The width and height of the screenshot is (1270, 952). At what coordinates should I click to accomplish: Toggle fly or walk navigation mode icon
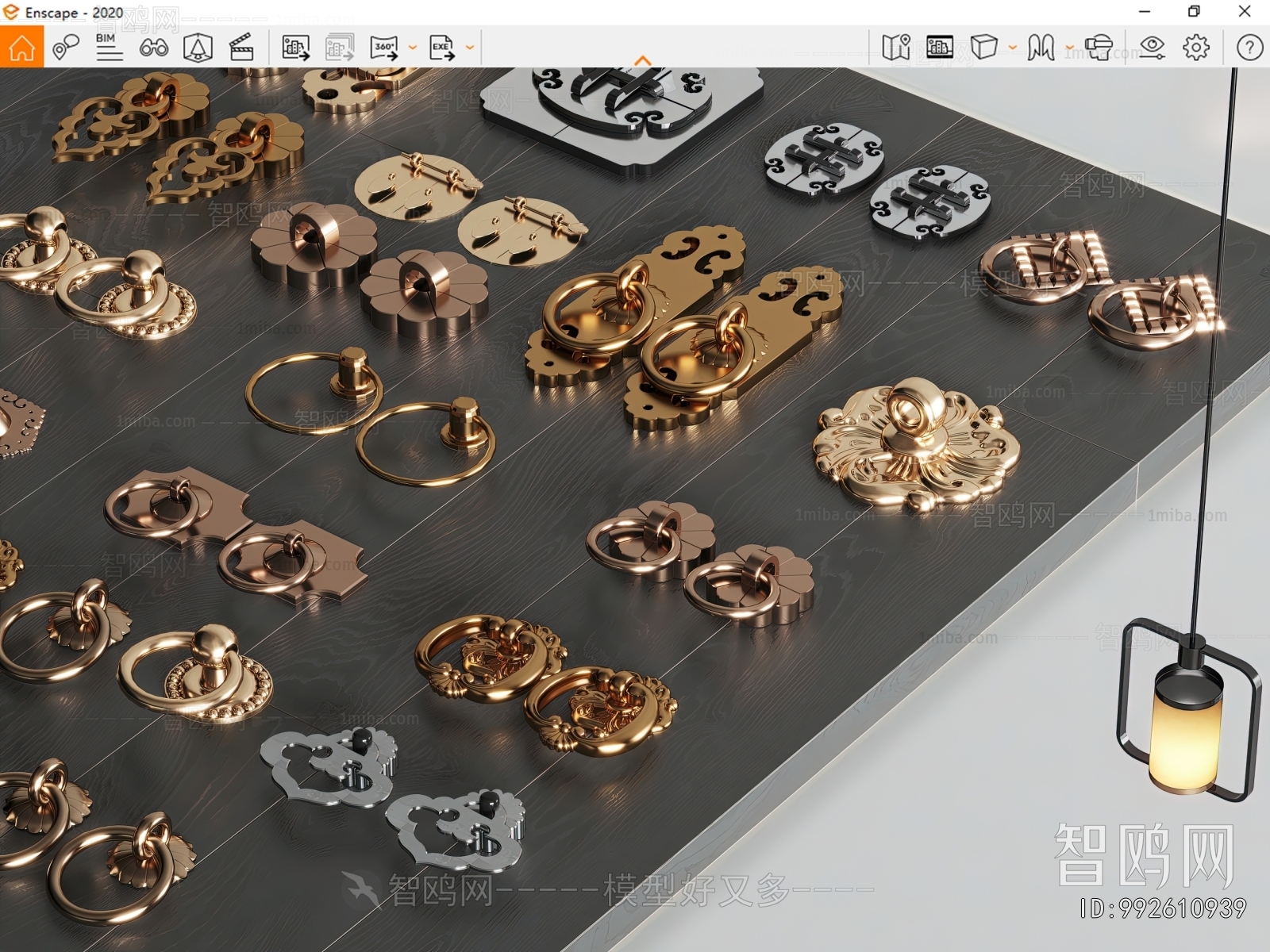point(1041,48)
